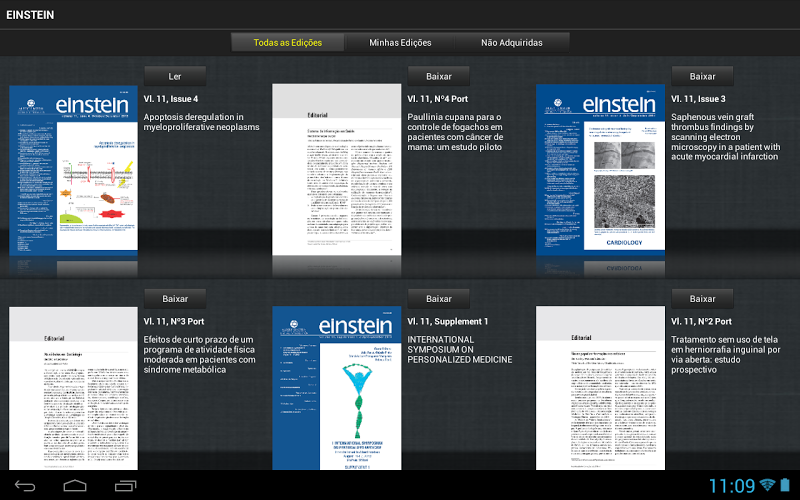This screenshot has width=800, height=500.
Task: Tap 'Saphenous vein graft thrombus findings' description
Action: tap(726, 137)
